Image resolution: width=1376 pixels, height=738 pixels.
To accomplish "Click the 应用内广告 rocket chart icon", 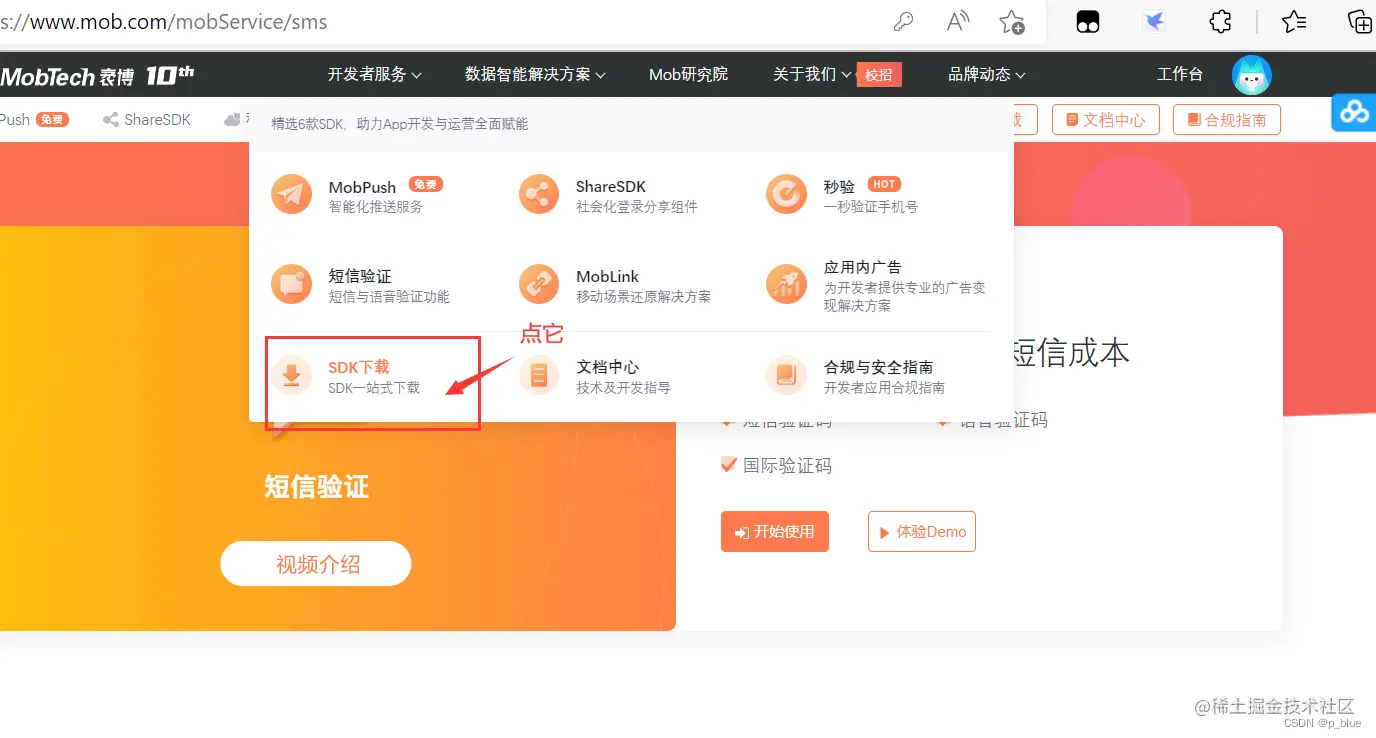I will pyautogui.click(x=786, y=285).
